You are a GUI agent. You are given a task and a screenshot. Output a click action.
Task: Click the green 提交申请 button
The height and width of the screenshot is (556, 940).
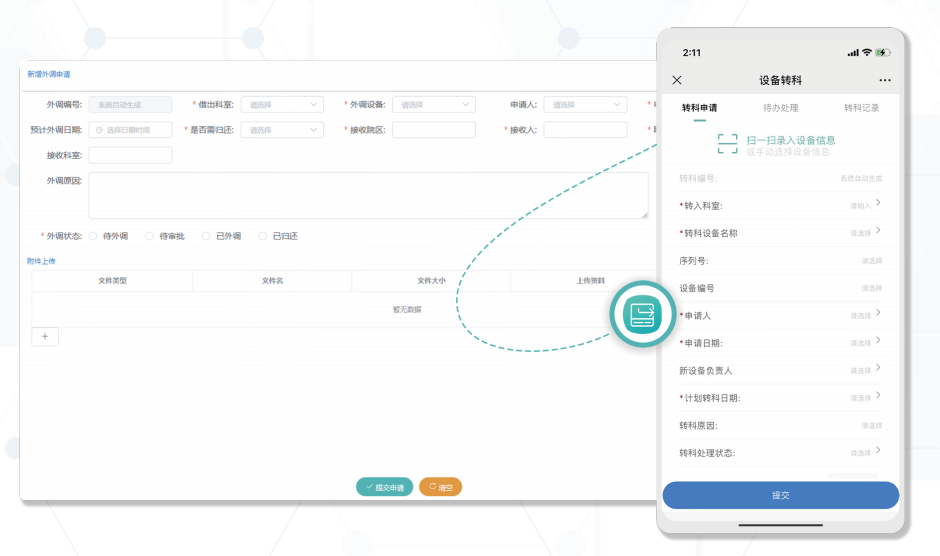pyautogui.click(x=384, y=487)
